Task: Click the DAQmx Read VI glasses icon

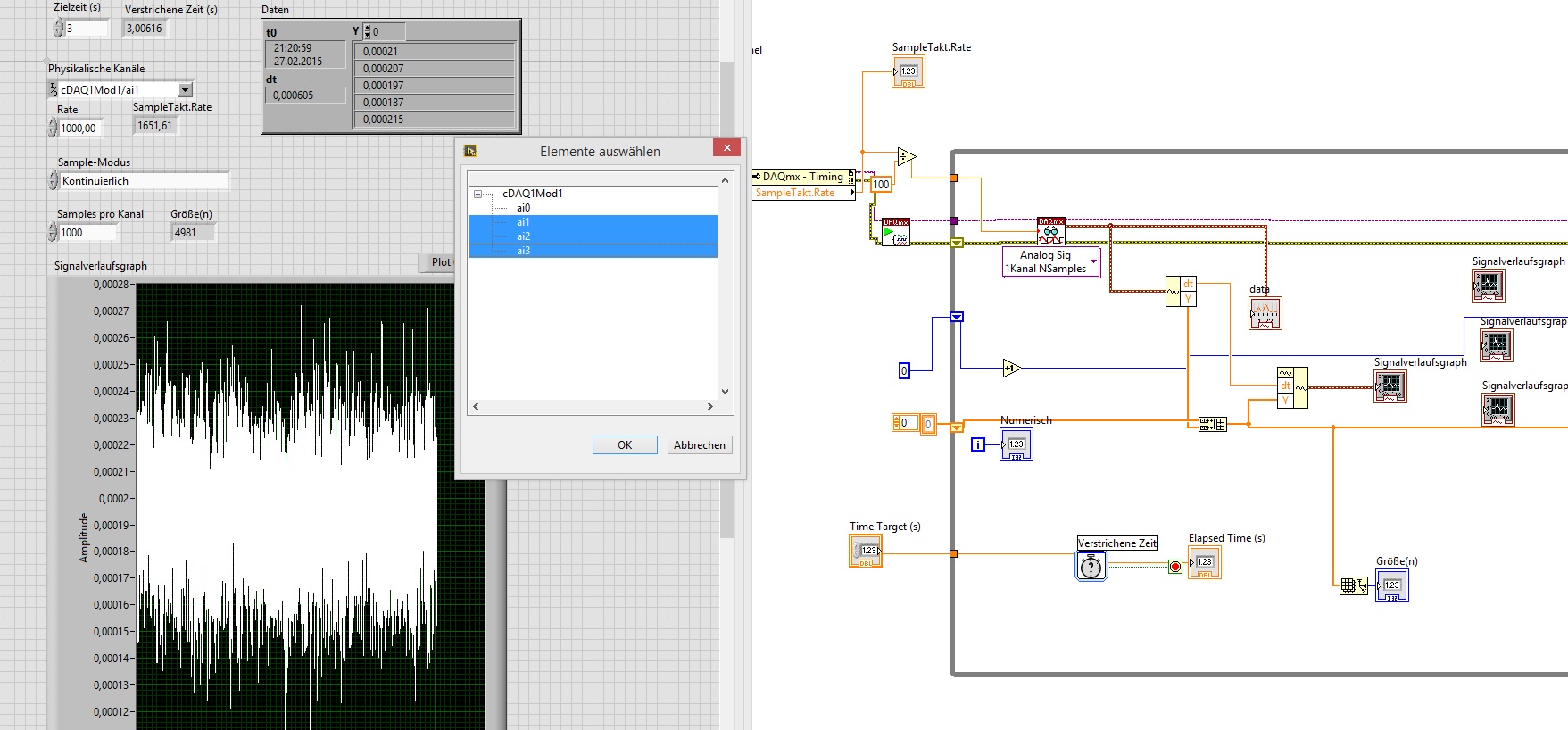Action: pyautogui.click(x=1050, y=231)
